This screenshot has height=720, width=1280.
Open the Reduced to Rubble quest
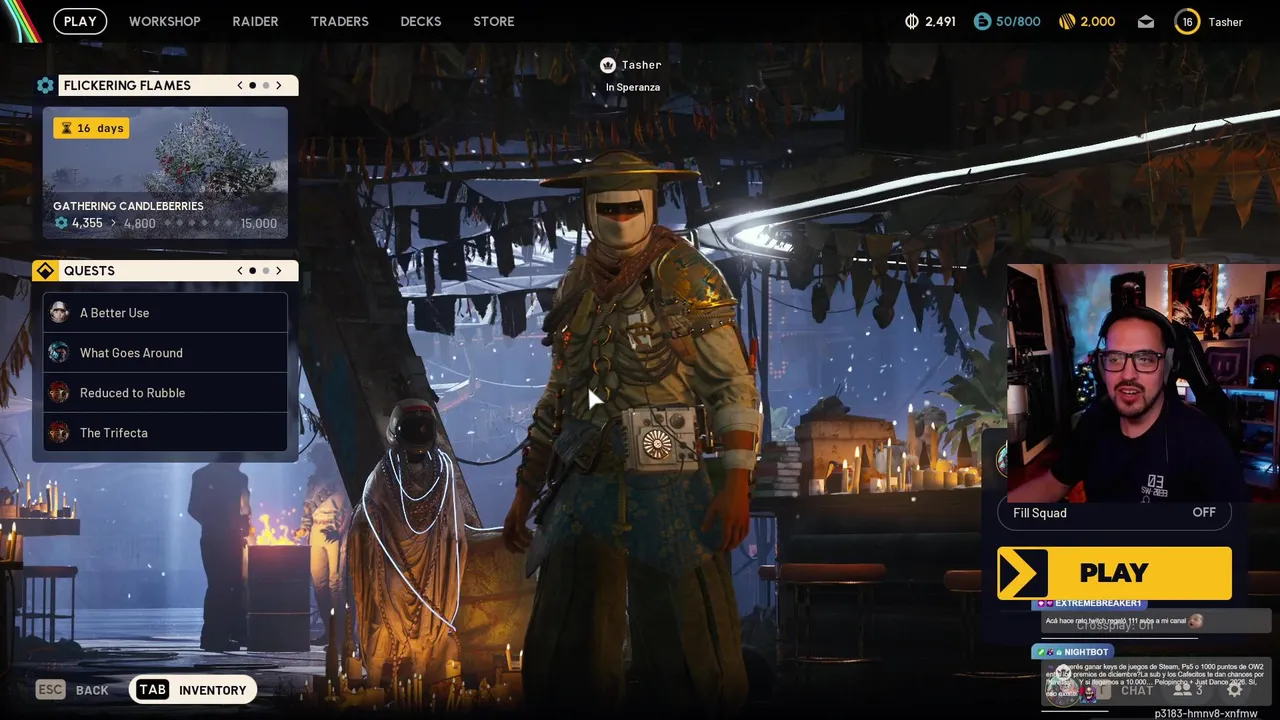[165, 393]
